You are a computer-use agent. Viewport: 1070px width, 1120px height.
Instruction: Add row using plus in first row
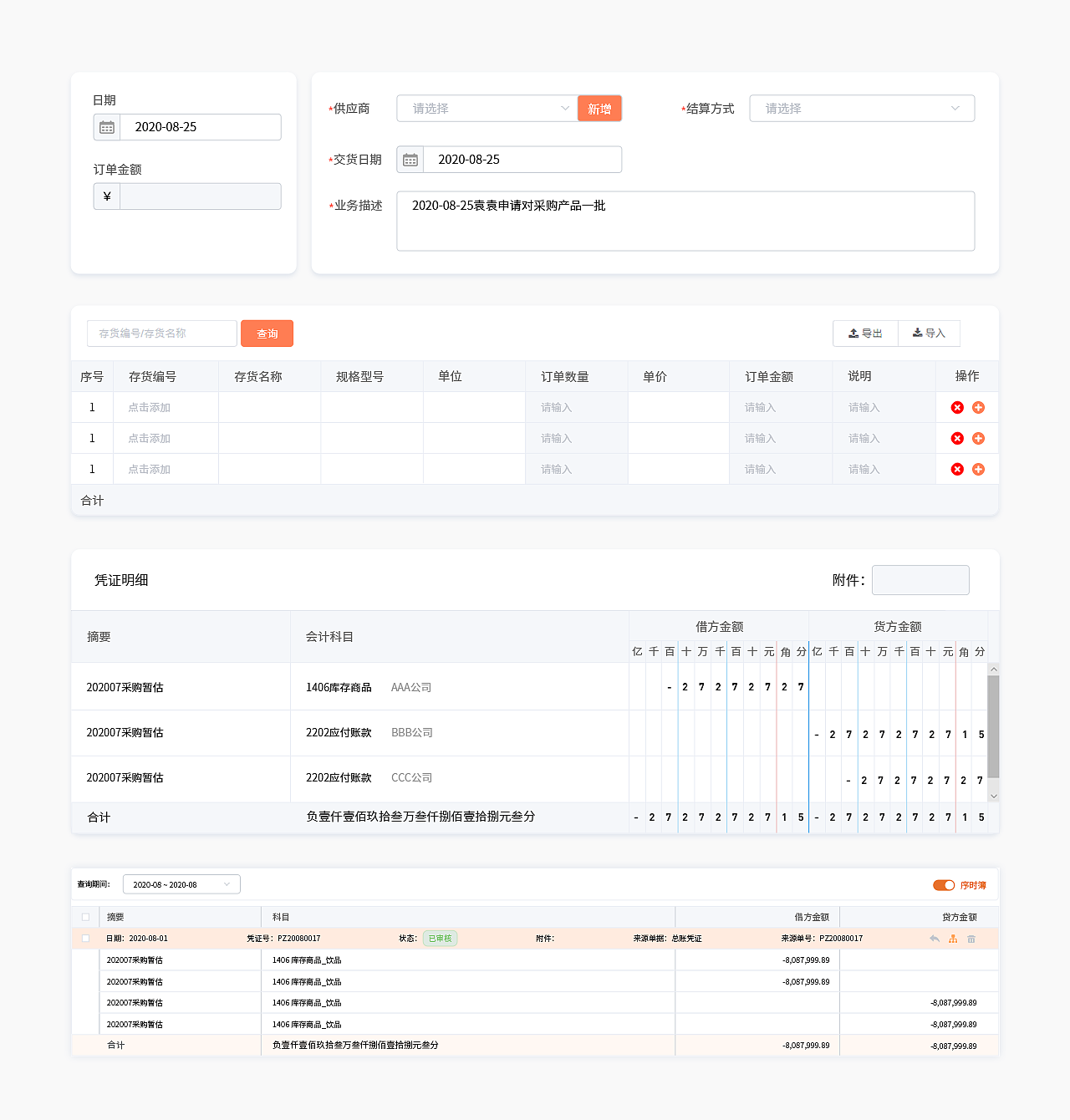click(x=978, y=408)
